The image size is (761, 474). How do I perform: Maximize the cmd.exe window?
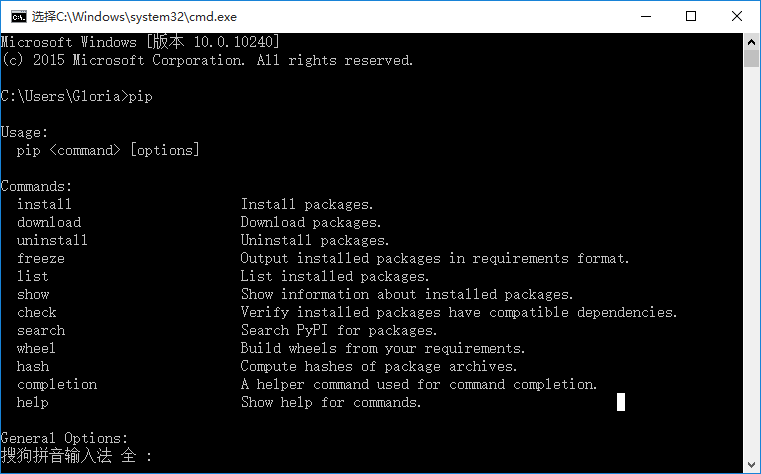[691, 16]
